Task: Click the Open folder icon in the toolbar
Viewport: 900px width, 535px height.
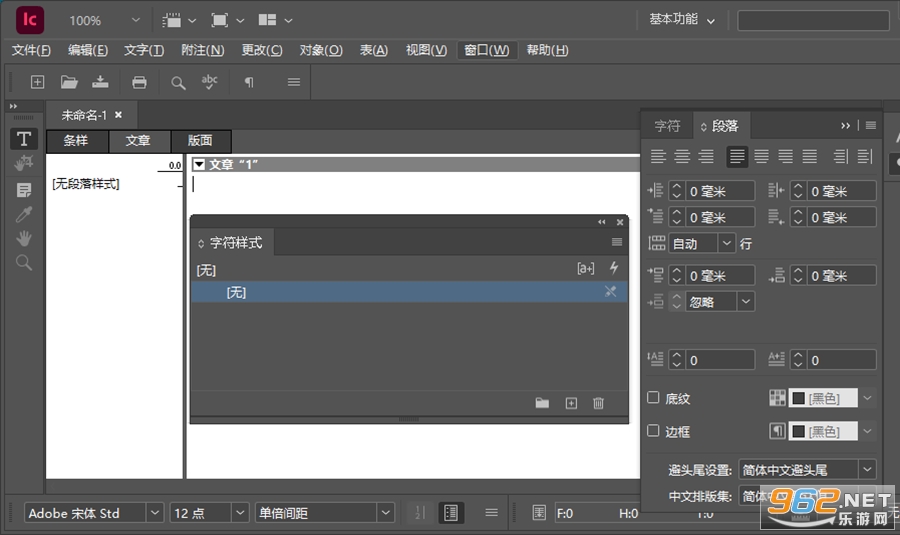Action: point(69,82)
